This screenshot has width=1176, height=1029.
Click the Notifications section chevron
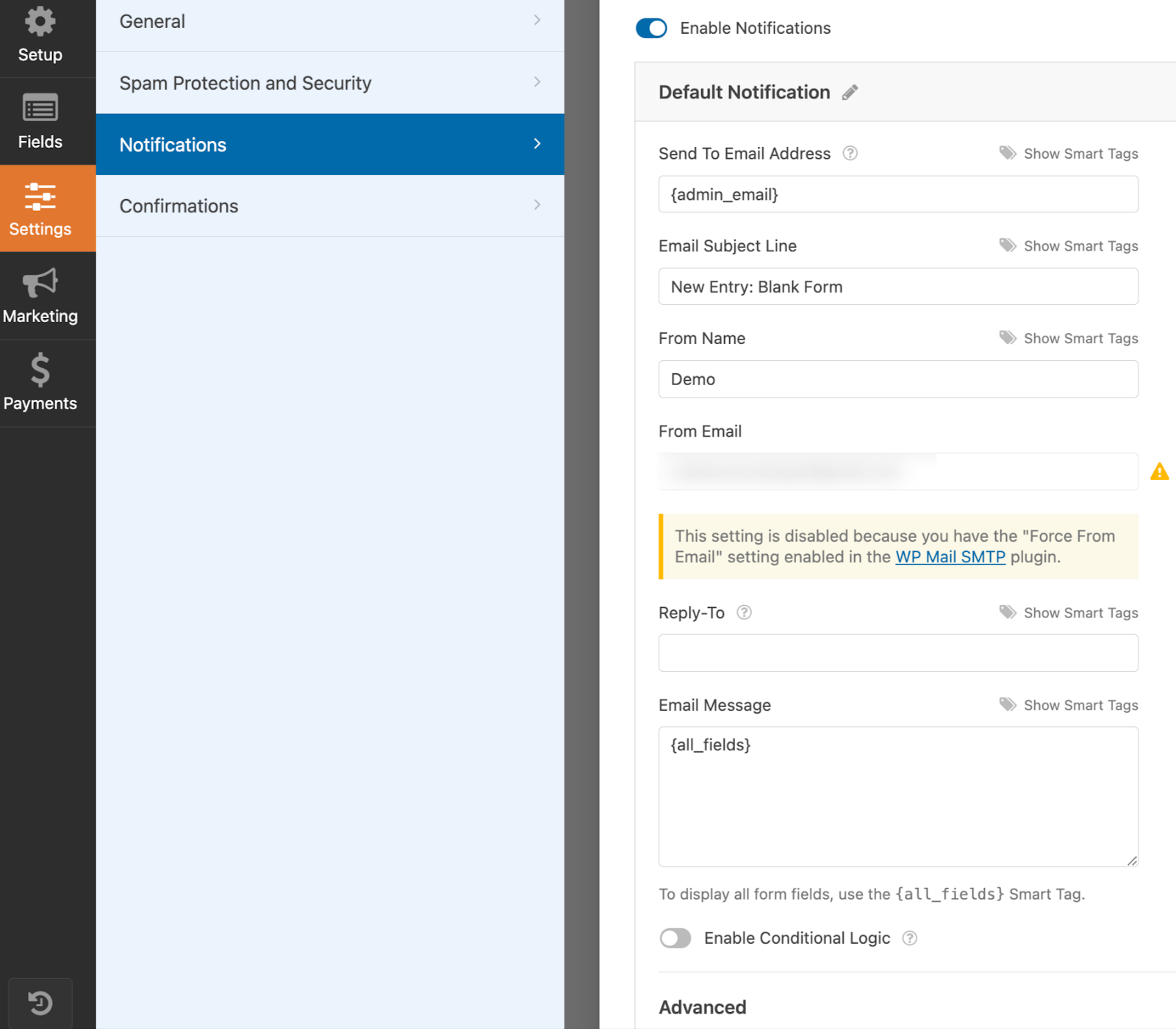(537, 144)
